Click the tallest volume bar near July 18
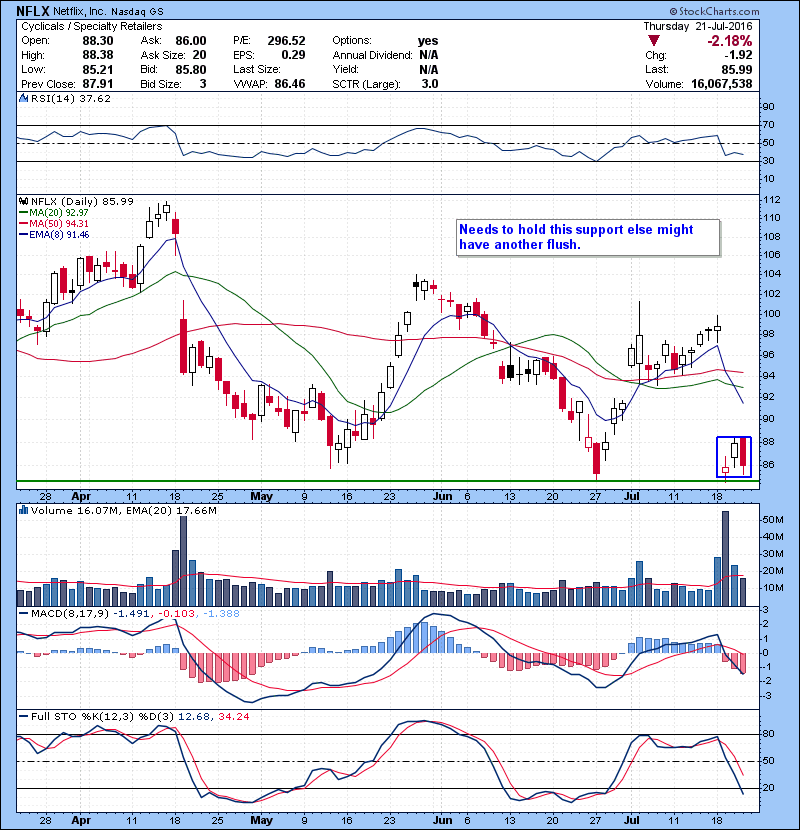This screenshot has height=830, width=800. [x=725, y=558]
